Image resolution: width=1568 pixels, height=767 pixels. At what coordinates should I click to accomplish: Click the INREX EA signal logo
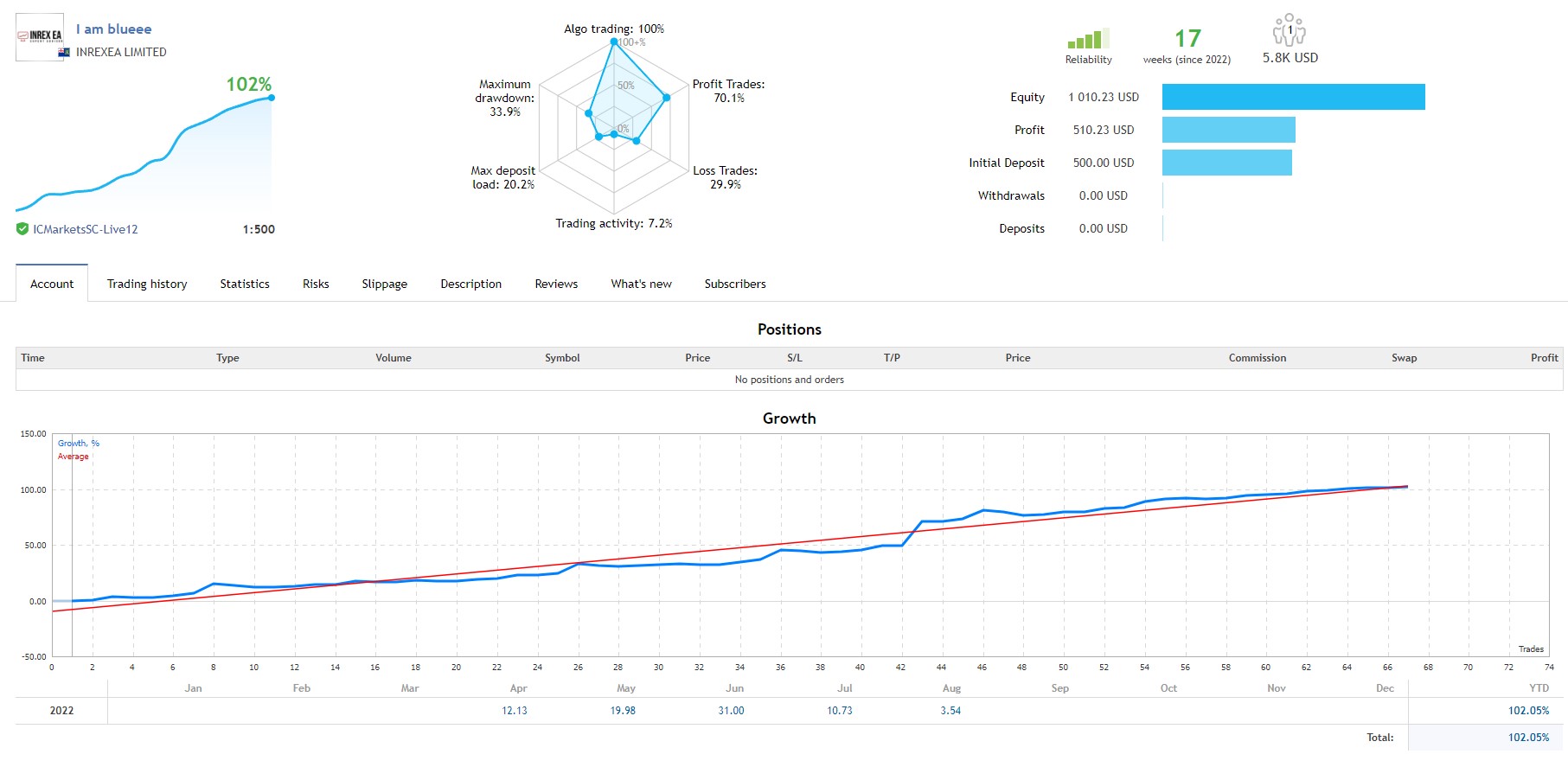pos(40,36)
